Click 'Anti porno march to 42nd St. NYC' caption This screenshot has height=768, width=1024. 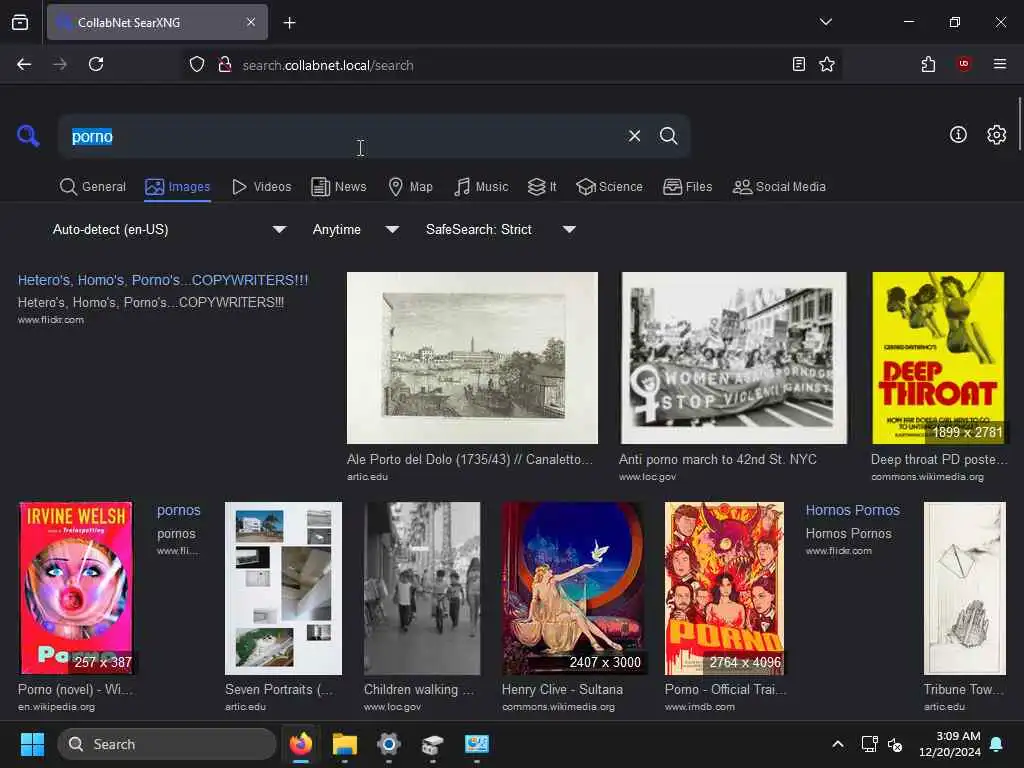coord(718,459)
